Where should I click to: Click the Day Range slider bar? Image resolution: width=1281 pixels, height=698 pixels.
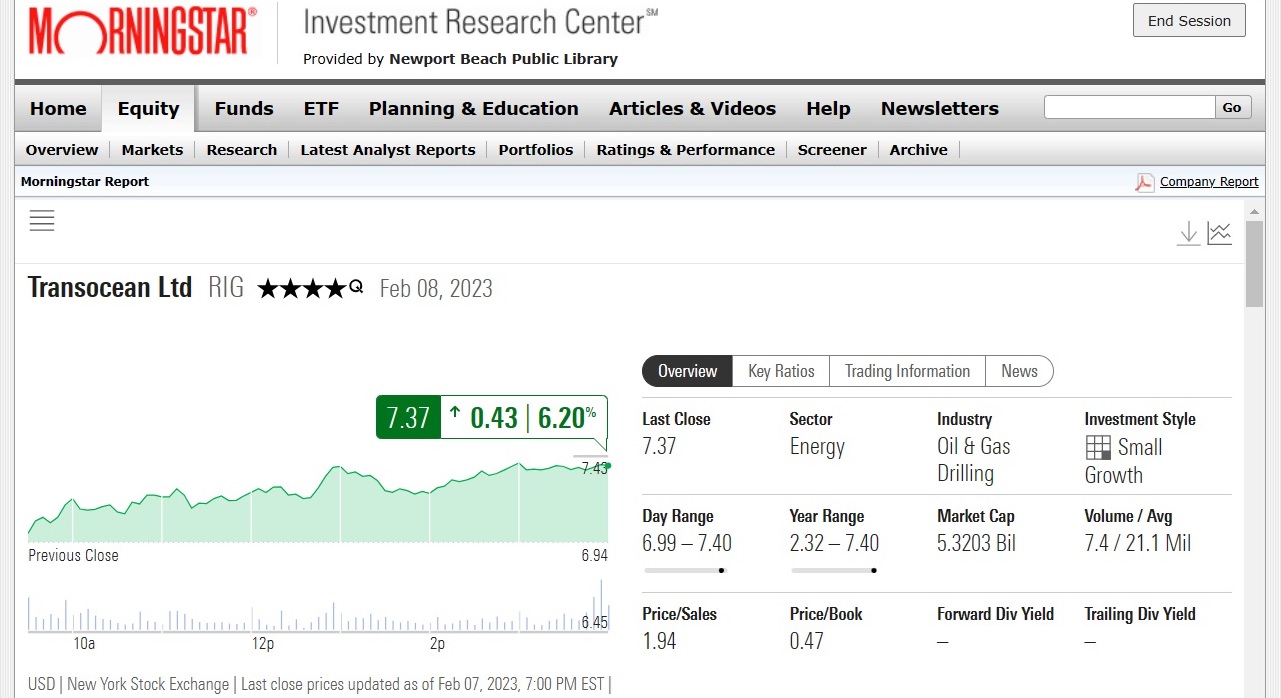pyautogui.click(x=684, y=571)
